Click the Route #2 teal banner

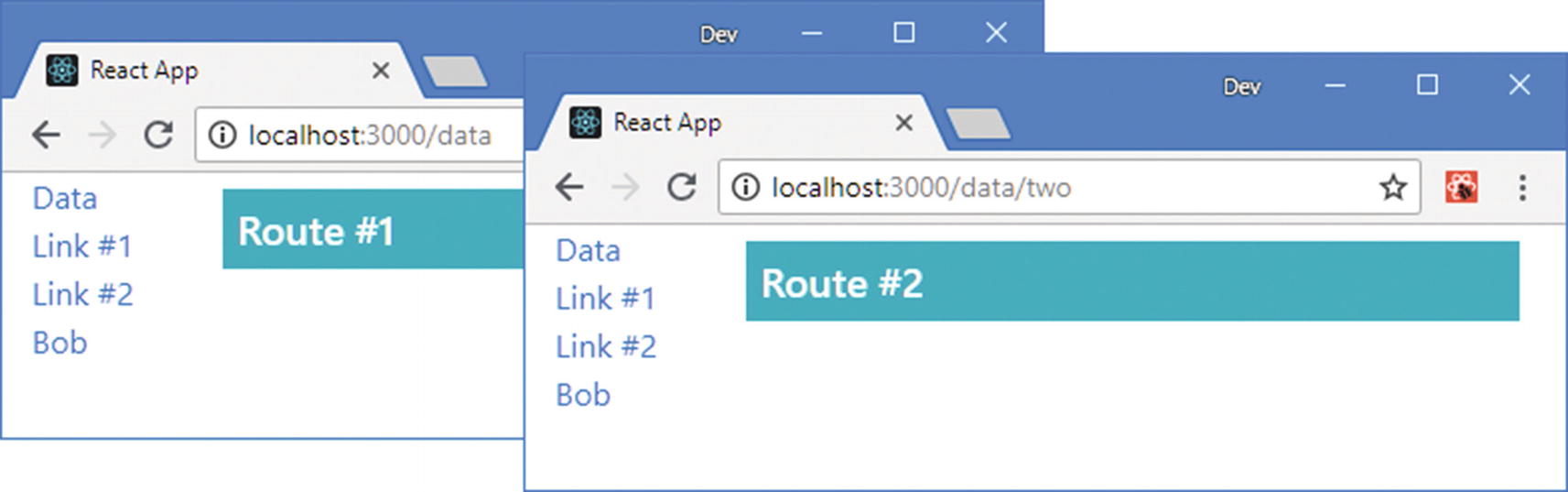click(1132, 282)
